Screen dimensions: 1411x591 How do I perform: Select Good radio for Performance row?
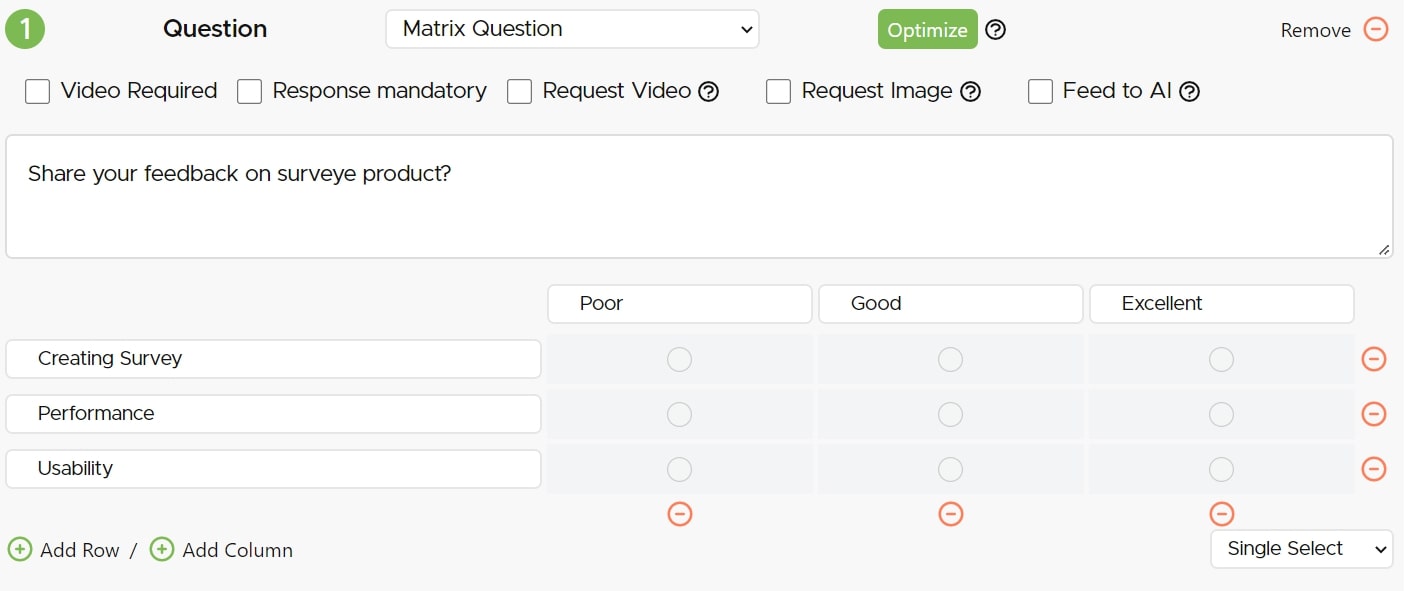[950, 414]
